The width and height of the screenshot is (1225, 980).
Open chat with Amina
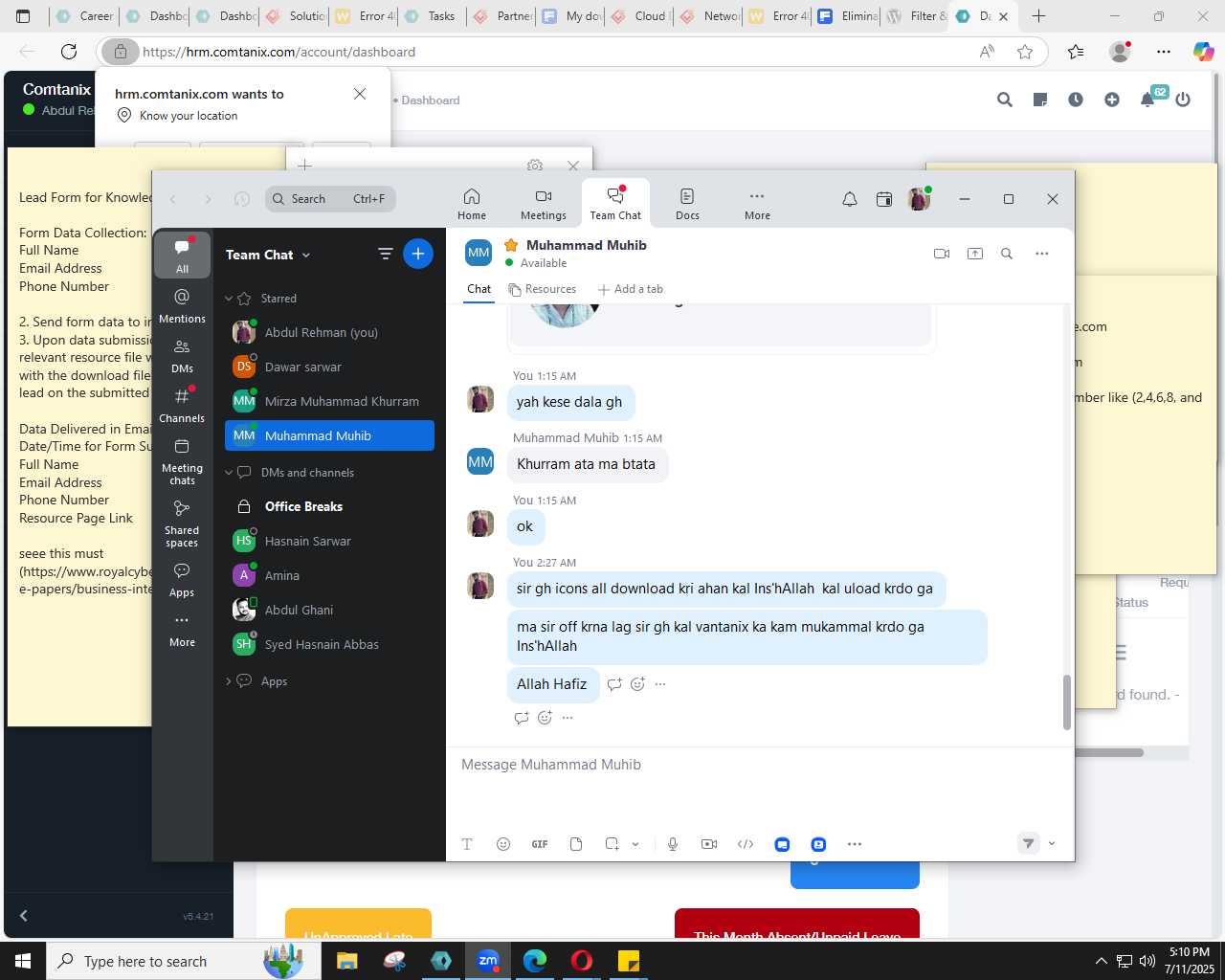tap(329, 575)
